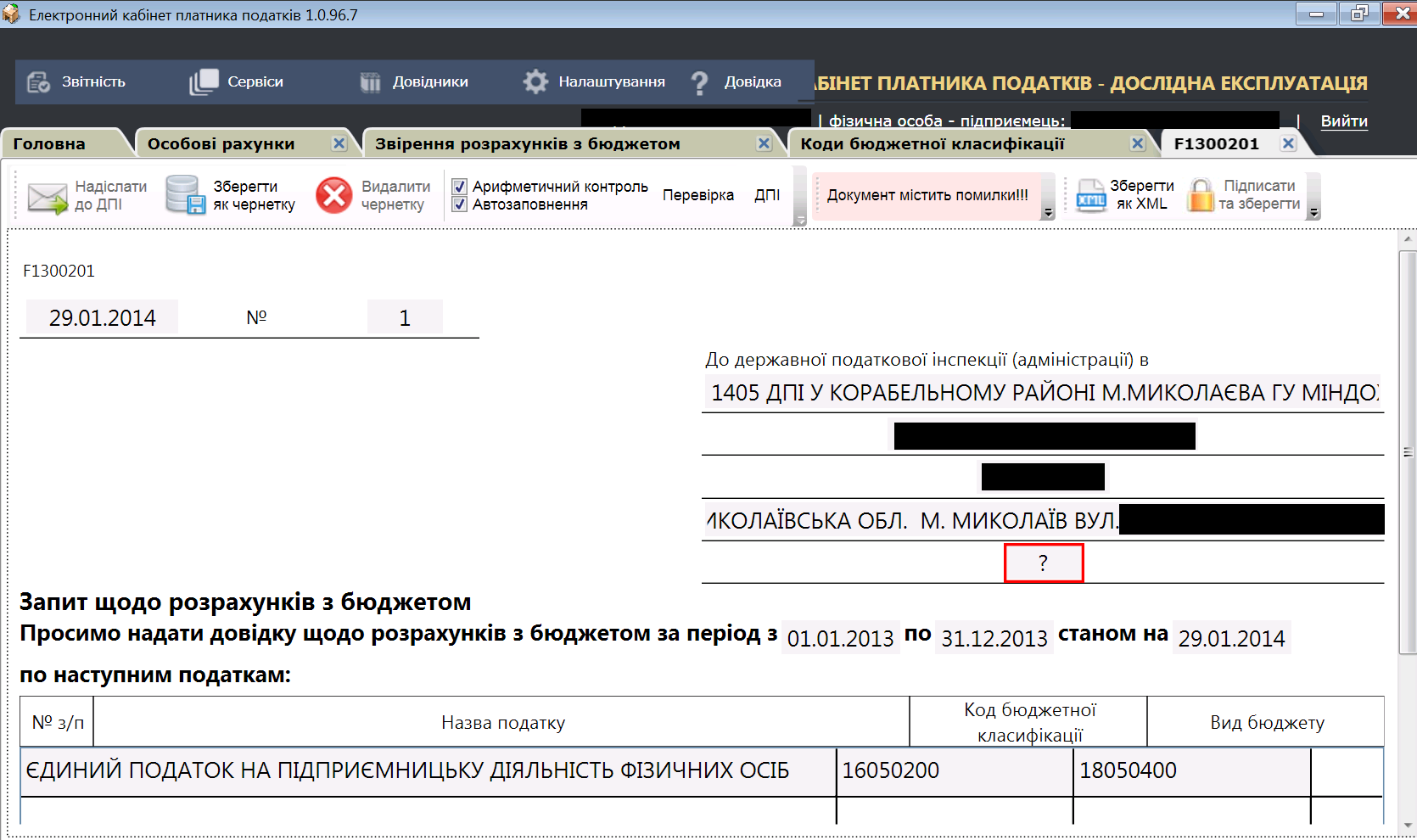Click the send to ДПІ envelope icon
The image size is (1417, 840).
(x=47, y=197)
